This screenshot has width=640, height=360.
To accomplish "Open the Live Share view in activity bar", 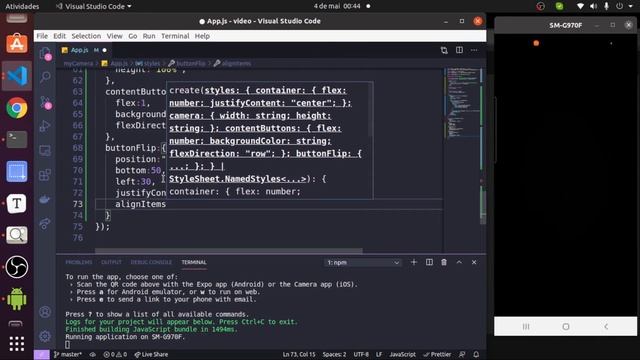I will point(45,224).
